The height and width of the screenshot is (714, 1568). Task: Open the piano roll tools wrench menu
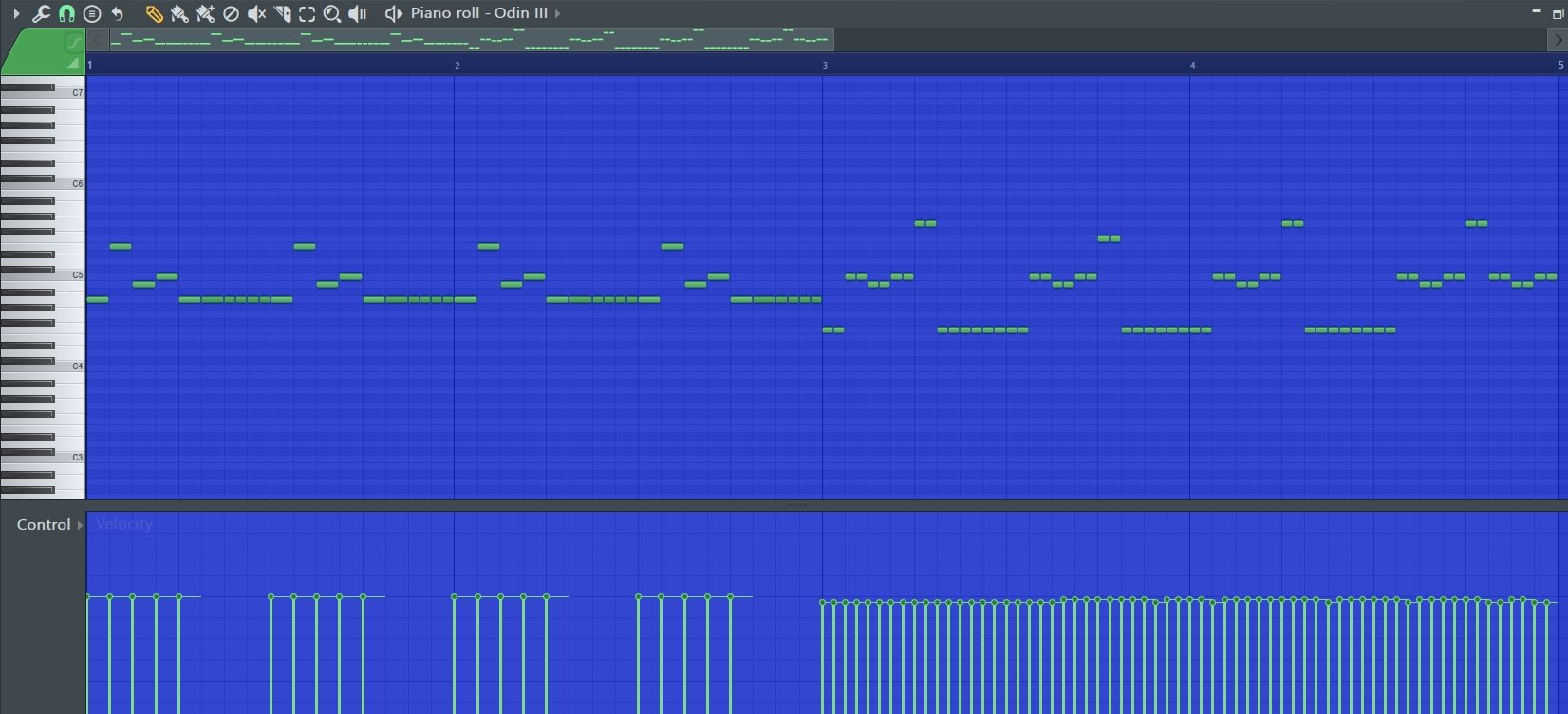[41, 13]
